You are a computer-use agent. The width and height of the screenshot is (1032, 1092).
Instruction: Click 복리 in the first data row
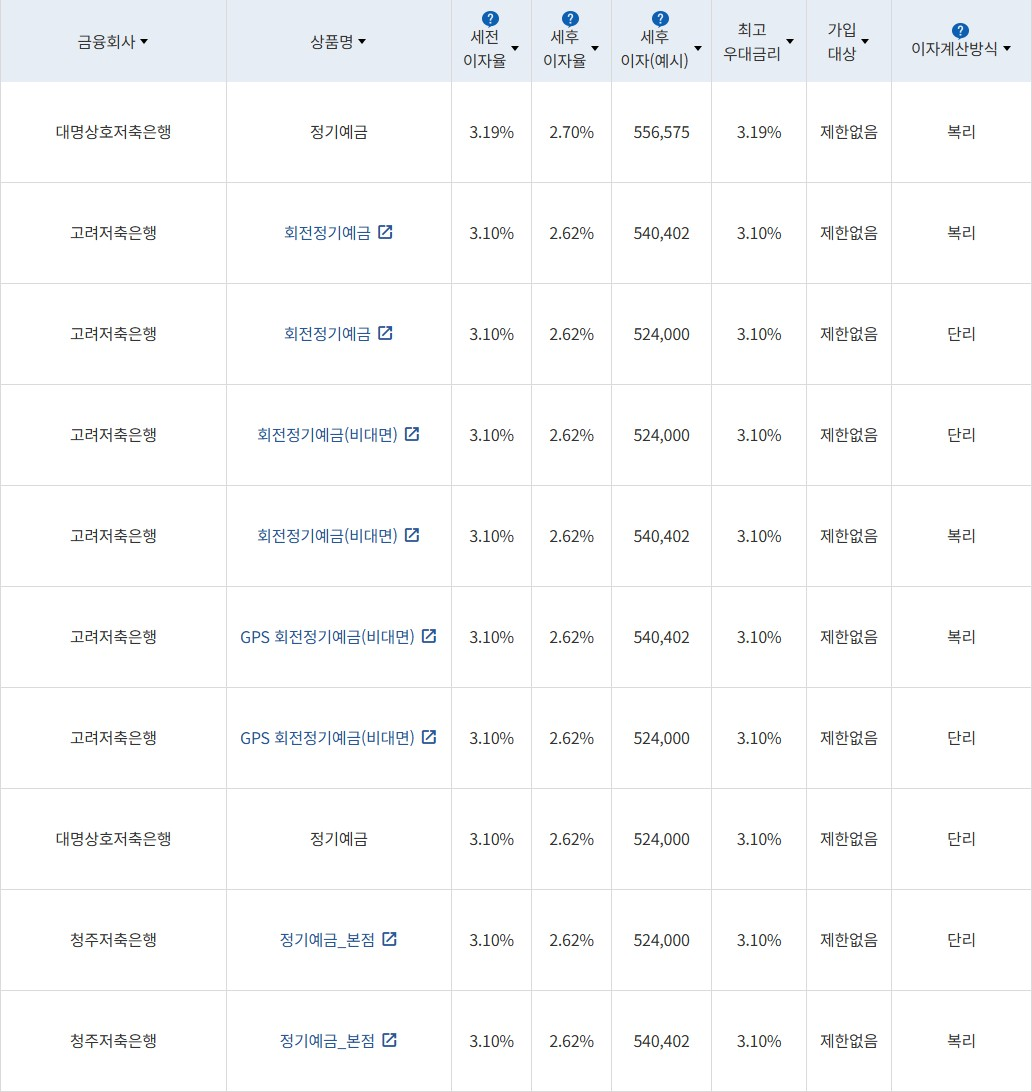[960, 131]
